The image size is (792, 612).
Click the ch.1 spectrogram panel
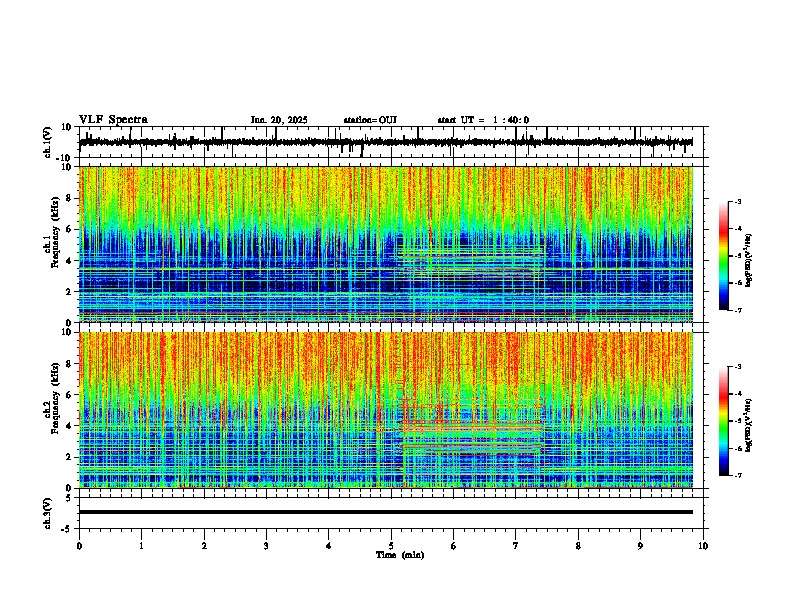point(386,244)
